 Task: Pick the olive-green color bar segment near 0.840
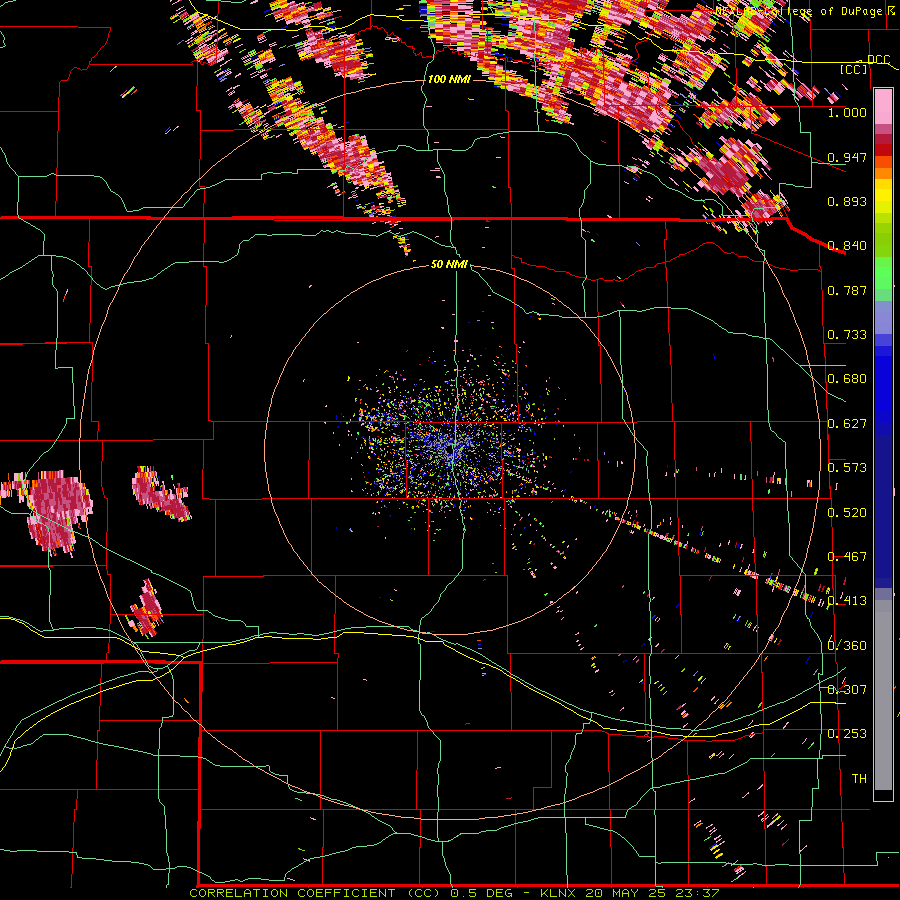883,240
